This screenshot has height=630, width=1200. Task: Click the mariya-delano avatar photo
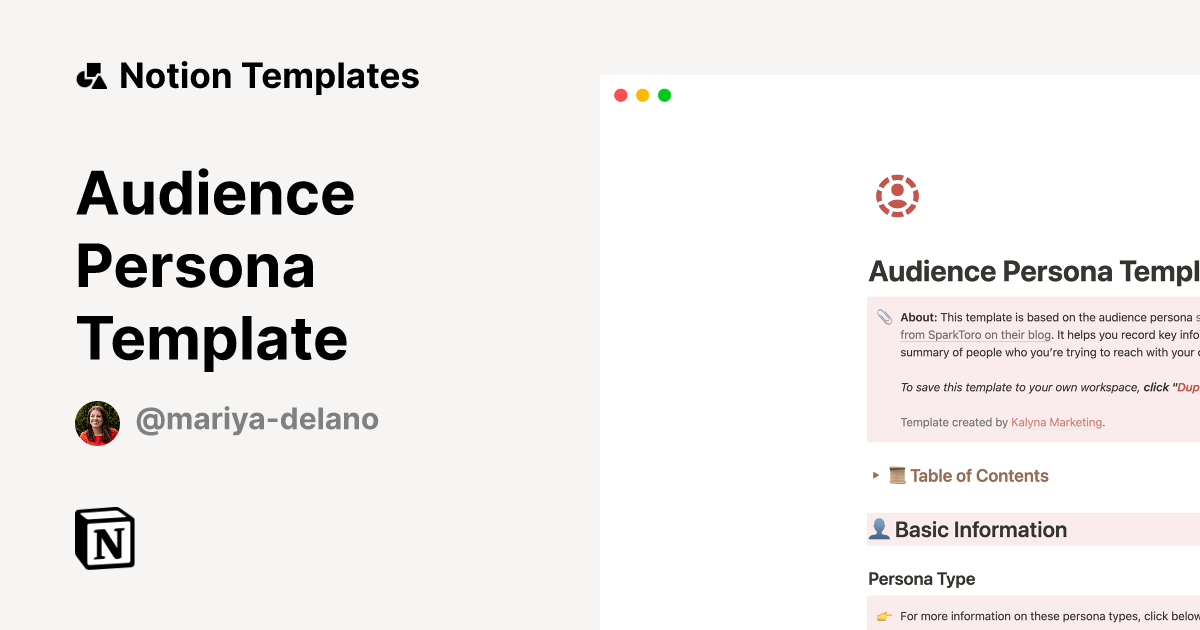point(97,423)
